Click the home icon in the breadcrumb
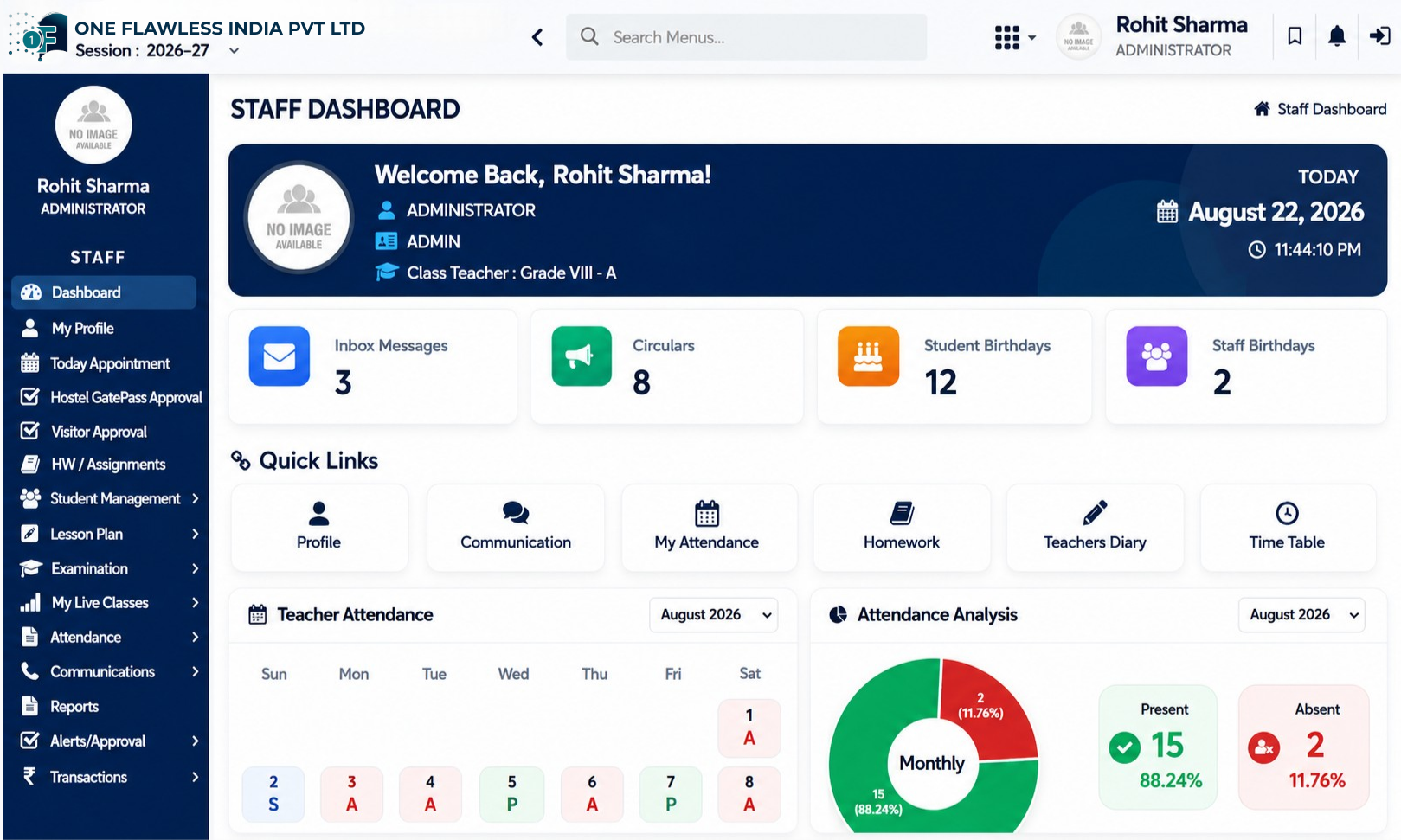This screenshot has width=1401, height=840. 1263,109
